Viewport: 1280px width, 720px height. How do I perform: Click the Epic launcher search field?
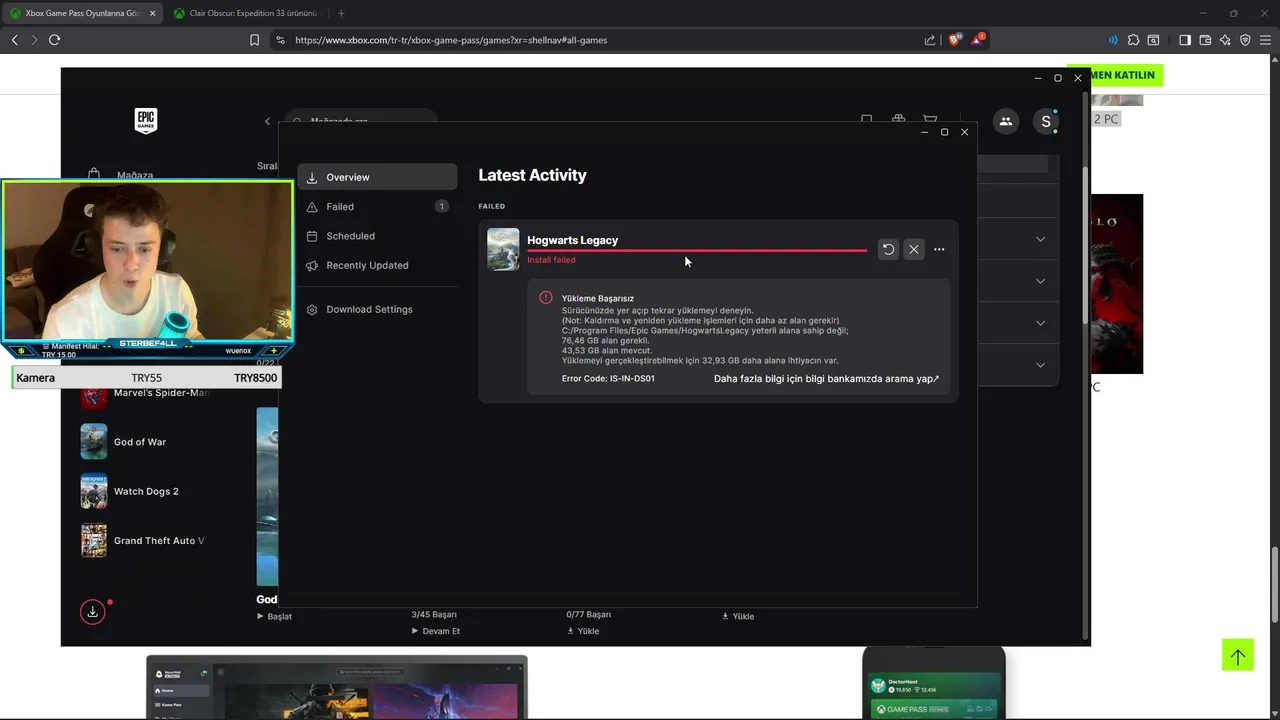(x=361, y=120)
